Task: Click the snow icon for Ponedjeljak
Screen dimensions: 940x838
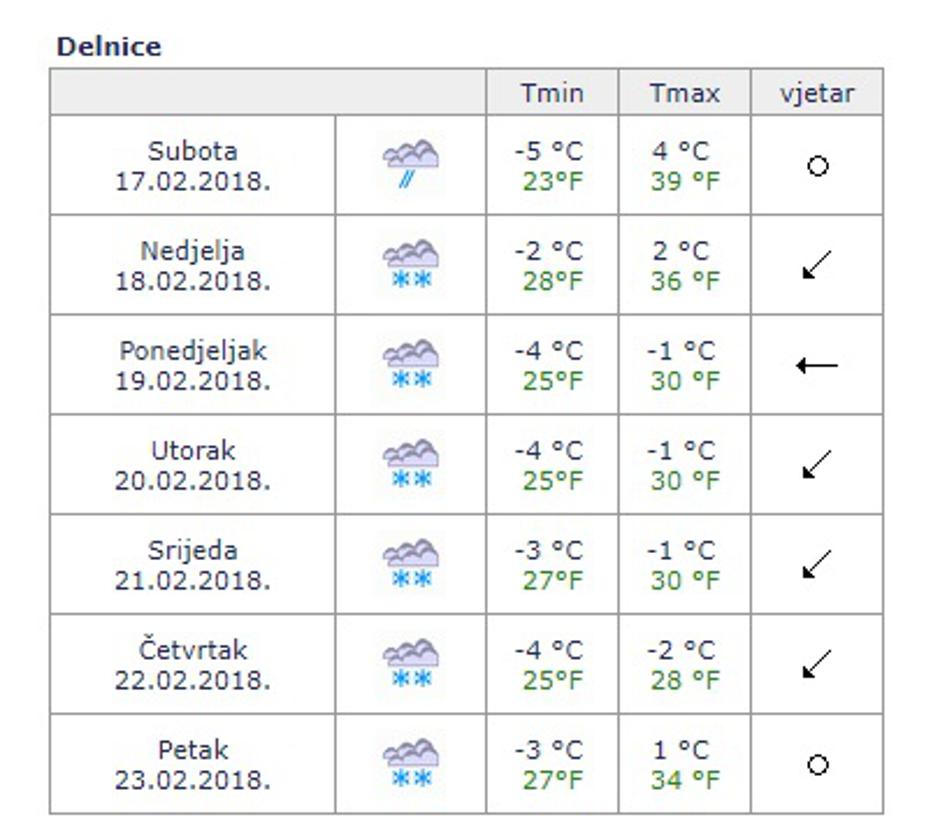Action: click(x=411, y=365)
